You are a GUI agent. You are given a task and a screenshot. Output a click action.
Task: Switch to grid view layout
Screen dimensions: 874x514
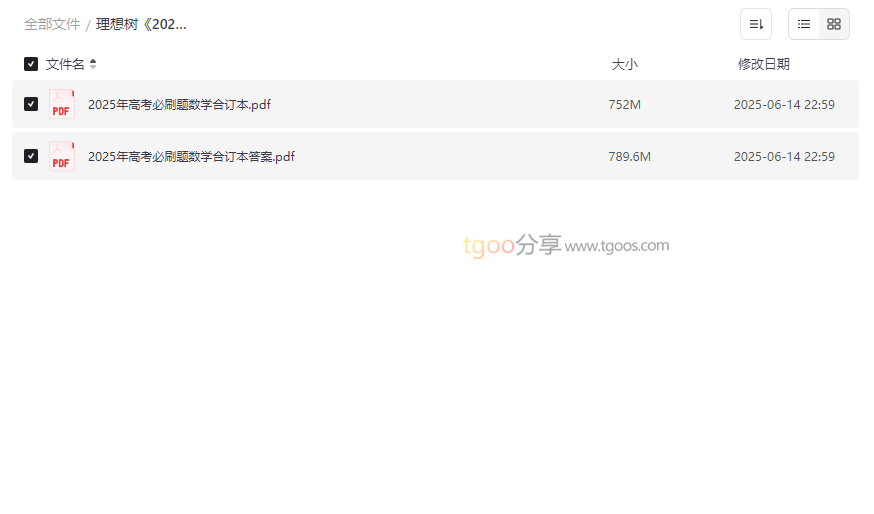click(834, 24)
